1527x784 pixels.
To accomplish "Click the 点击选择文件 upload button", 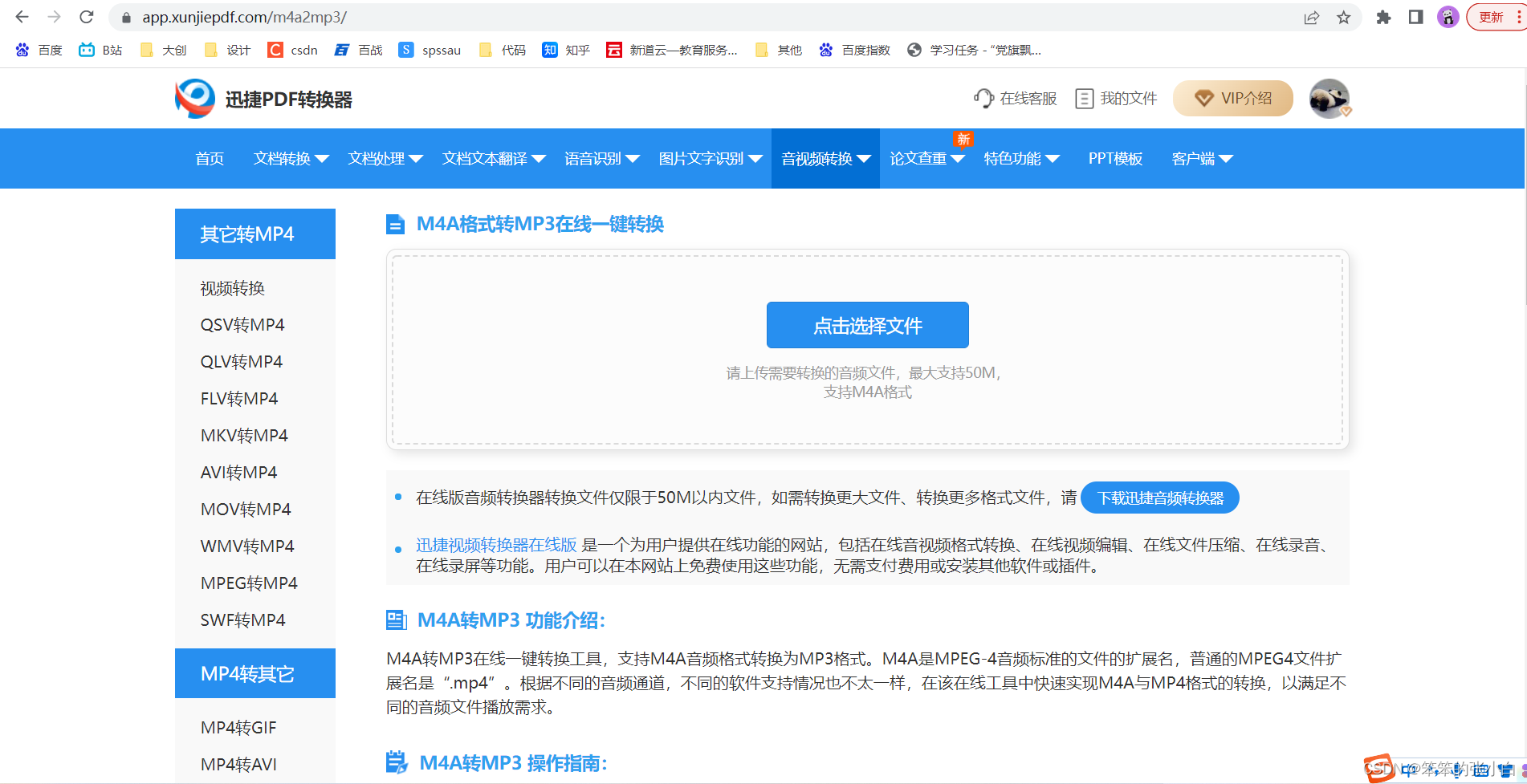I will coord(867,325).
